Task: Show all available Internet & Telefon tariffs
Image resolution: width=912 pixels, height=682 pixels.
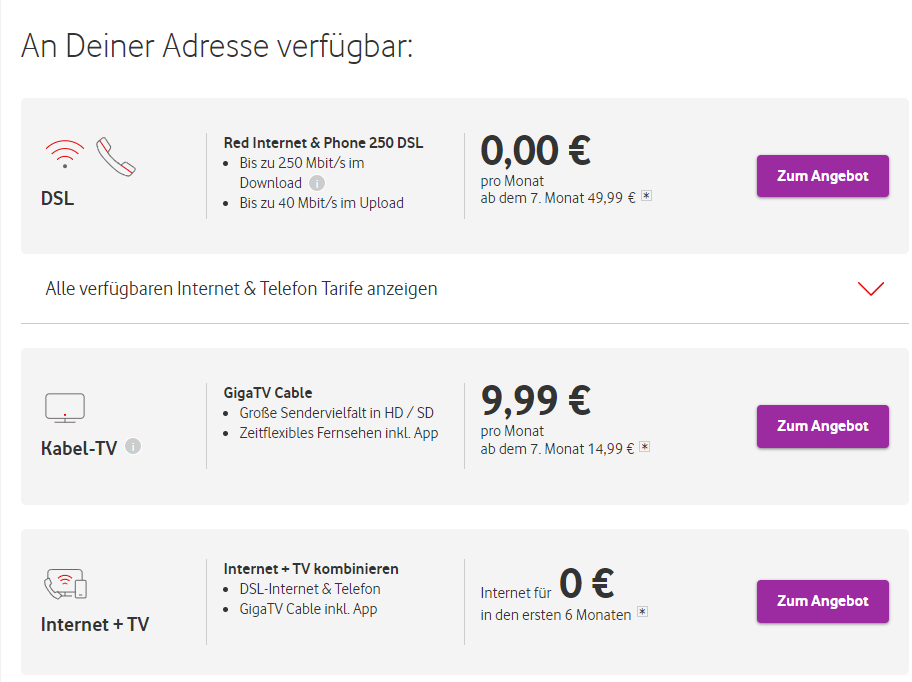Action: 241,289
